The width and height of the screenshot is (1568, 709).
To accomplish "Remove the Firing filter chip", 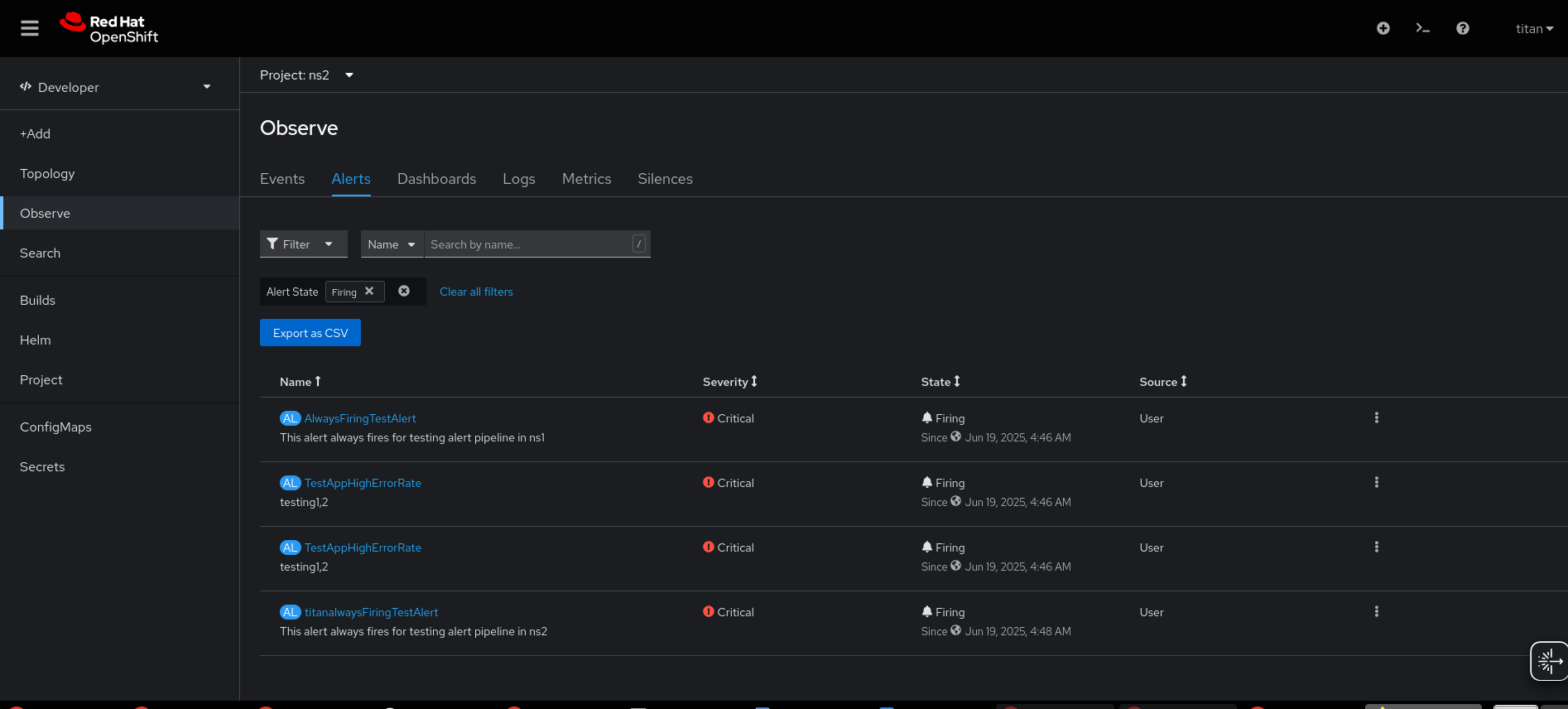I will (369, 292).
